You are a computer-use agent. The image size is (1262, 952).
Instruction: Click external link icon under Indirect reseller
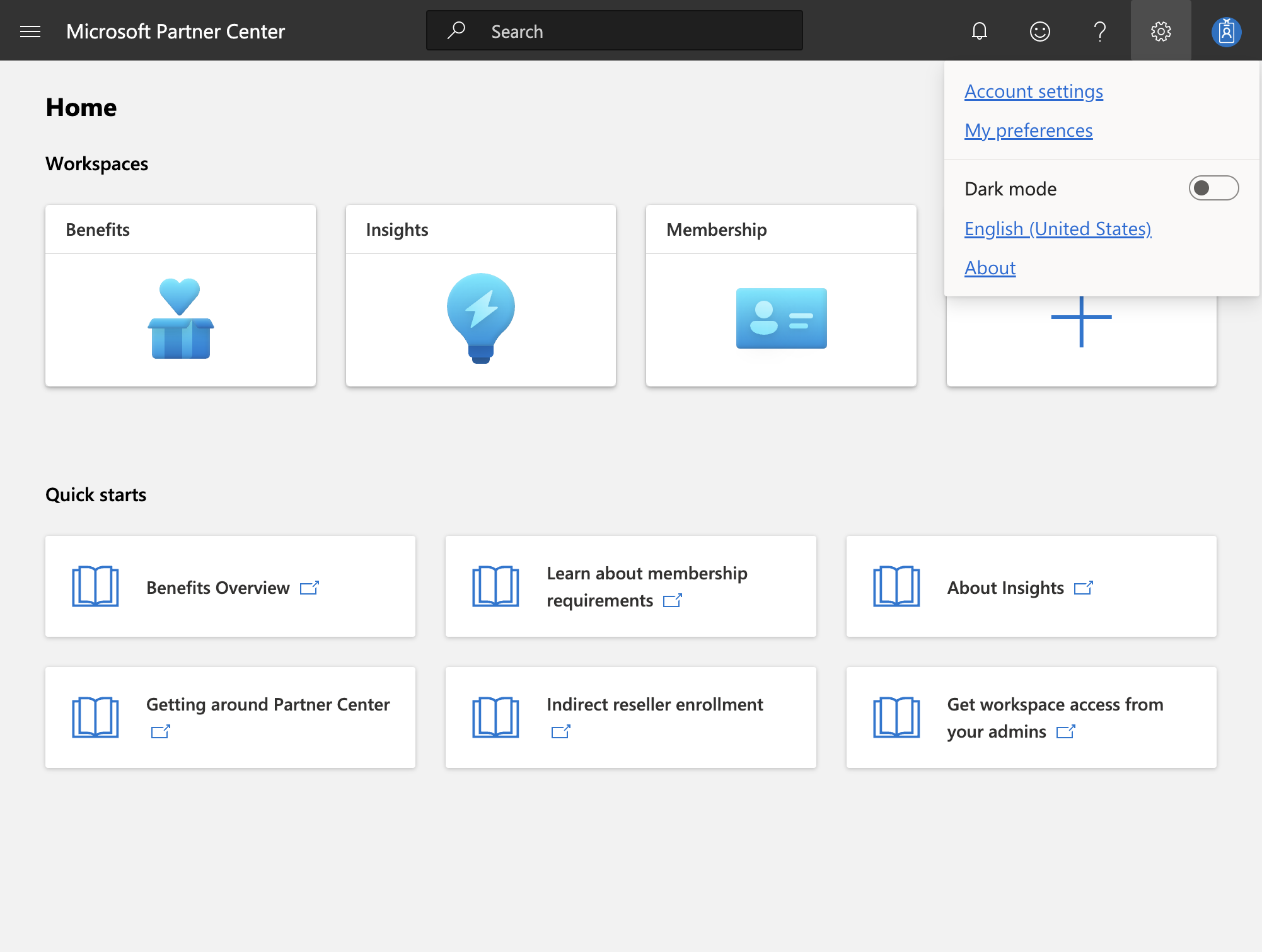point(561,731)
